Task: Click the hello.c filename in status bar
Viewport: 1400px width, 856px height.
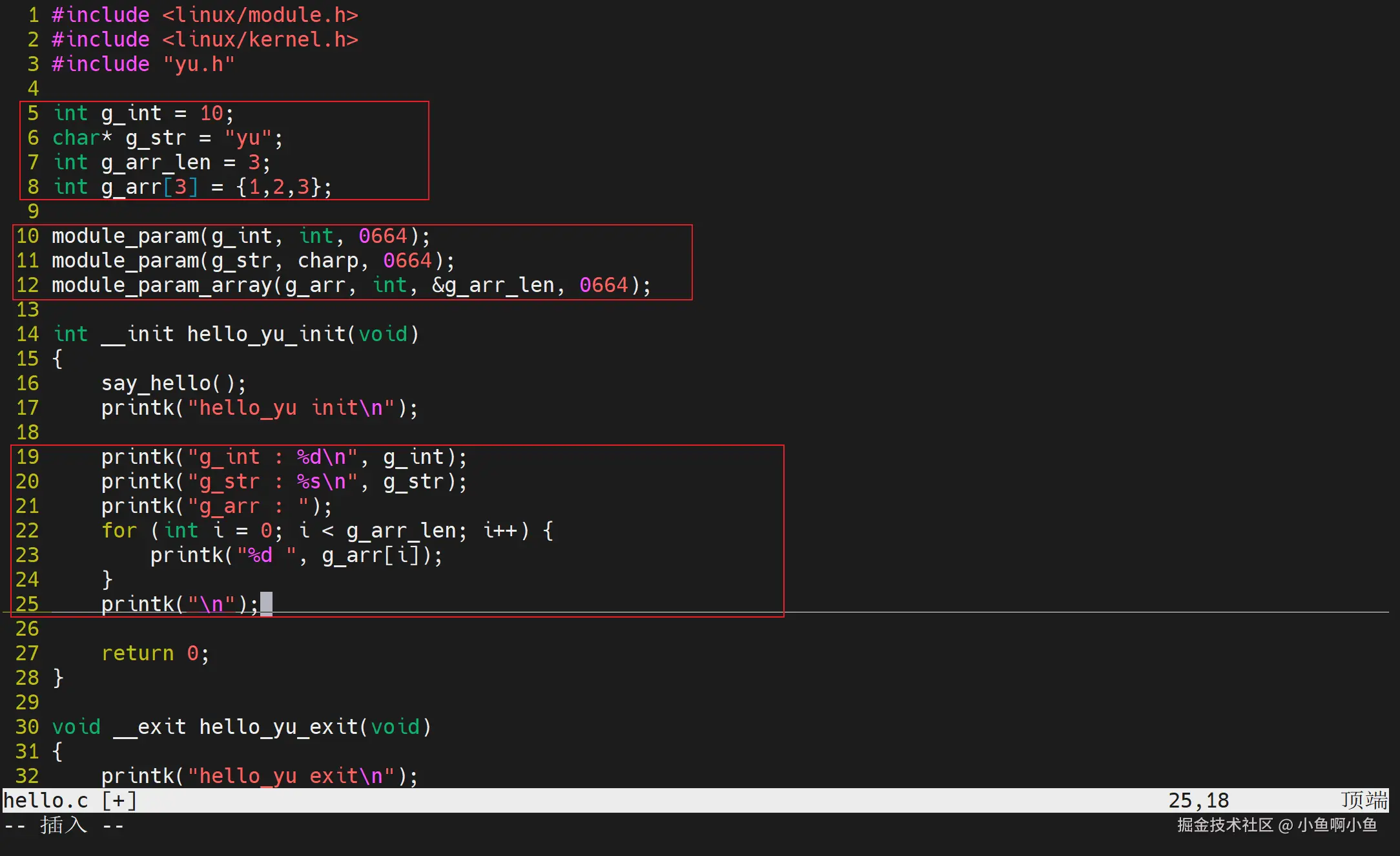Action: pos(45,800)
